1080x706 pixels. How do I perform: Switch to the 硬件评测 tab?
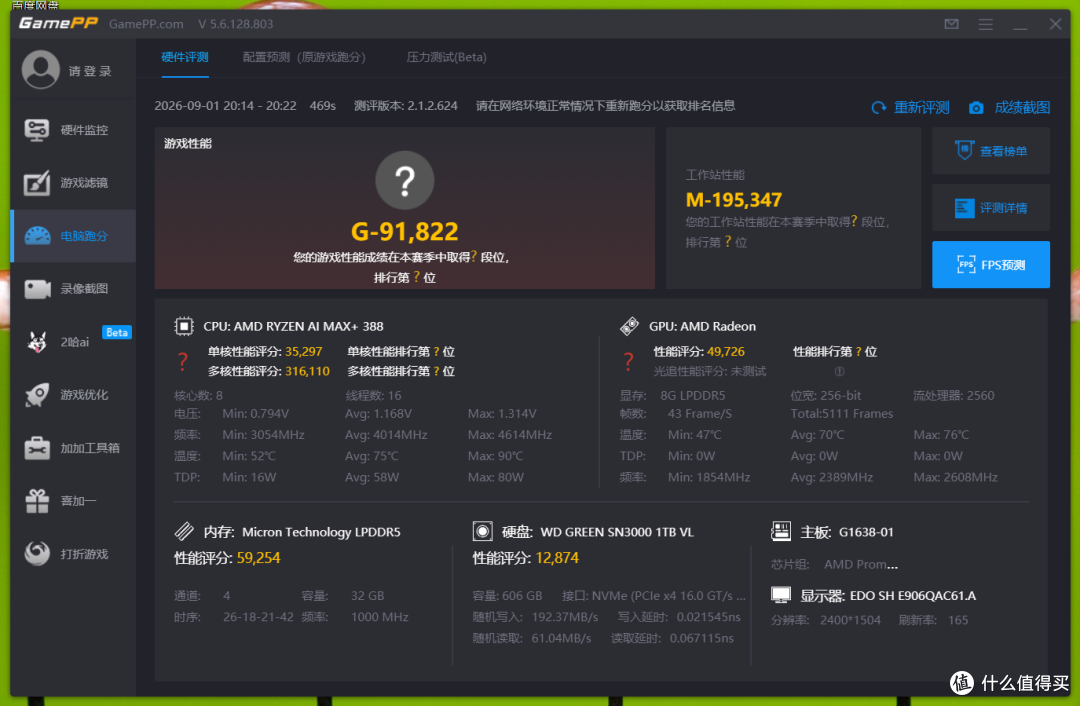(185, 57)
